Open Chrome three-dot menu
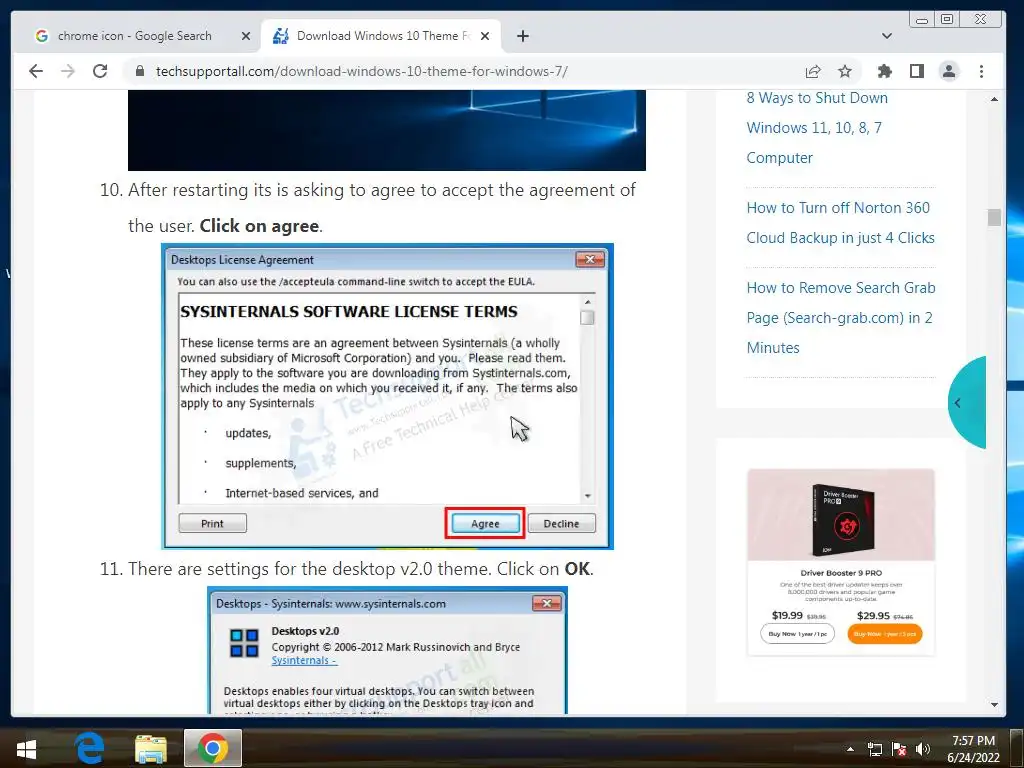This screenshot has height=768, width=1024. click(982, 71)
